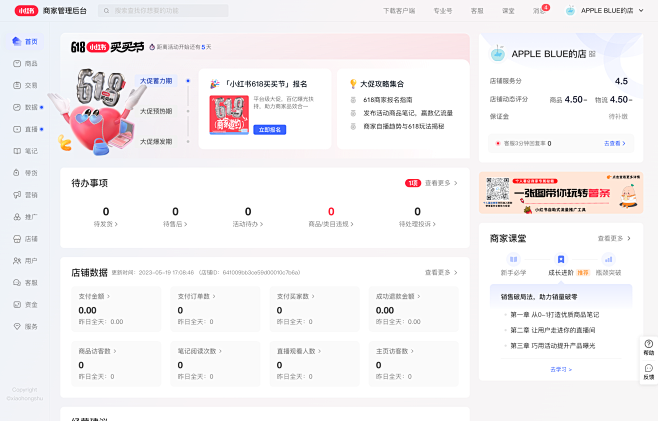The image size is (658, 421).
Task: Expand the APPLE BLUE的店 account dropdown arrow
Action: (641, 10)
